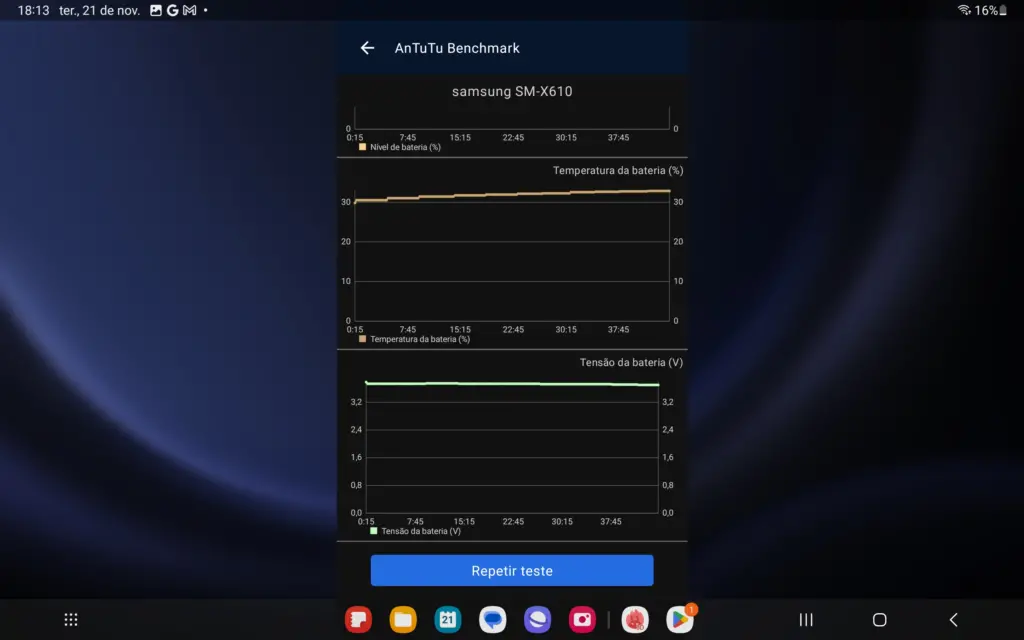
Task: Tap 'Repetir teste' to rerun the benchmark
Action: 511,570
